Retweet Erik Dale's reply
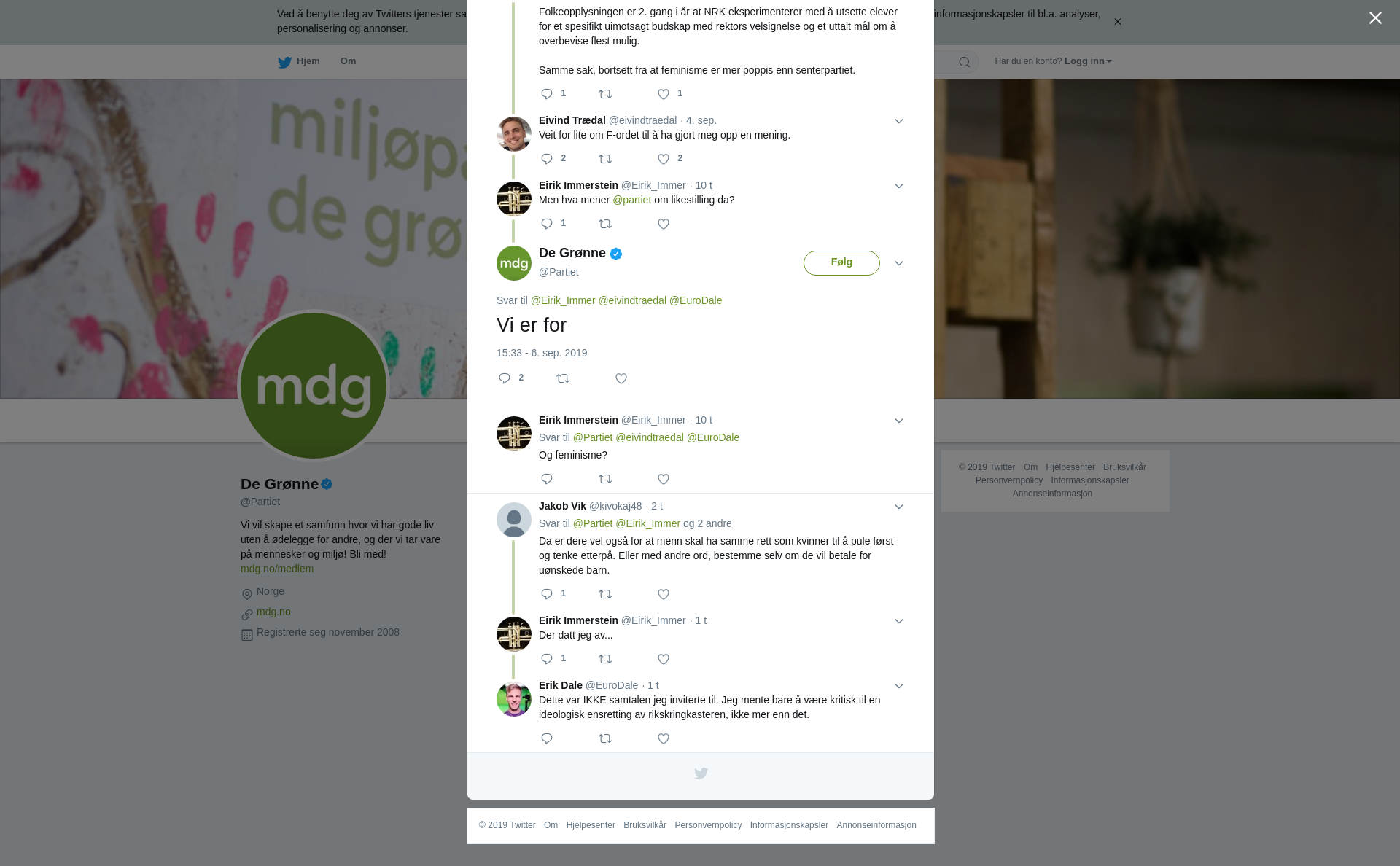 [x=605, y=738]
